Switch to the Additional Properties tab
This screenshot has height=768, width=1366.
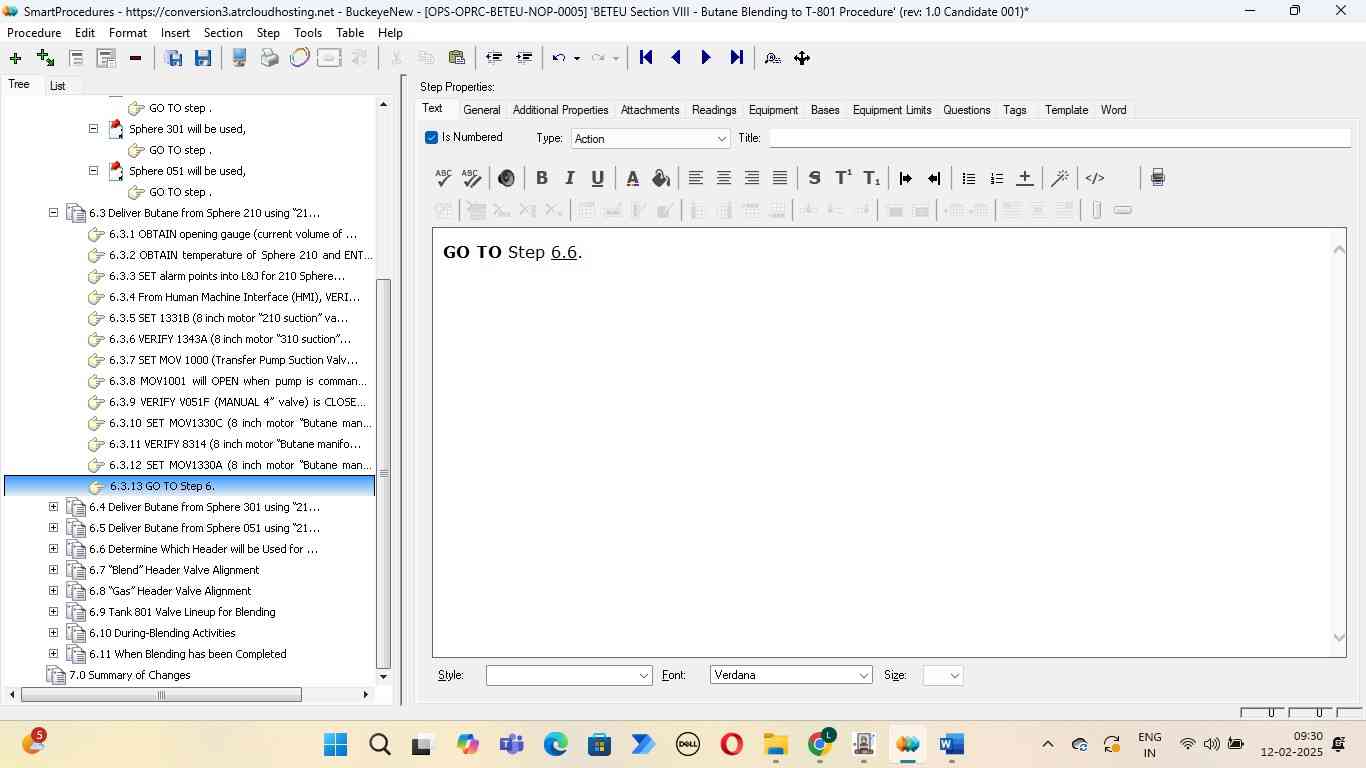560,110
